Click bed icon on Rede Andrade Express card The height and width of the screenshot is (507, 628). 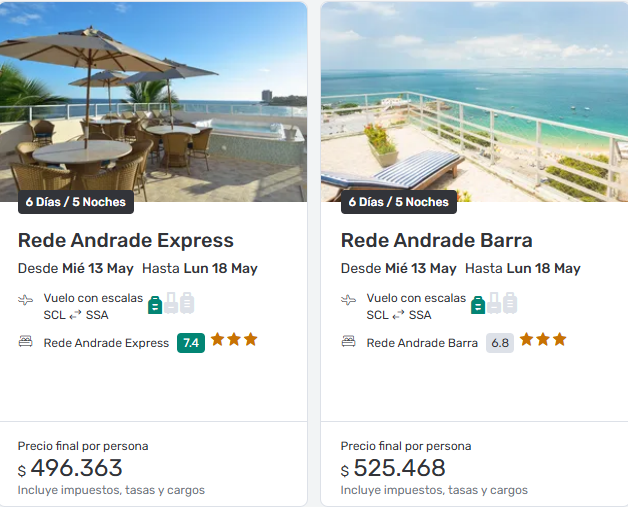coord(26,342)
